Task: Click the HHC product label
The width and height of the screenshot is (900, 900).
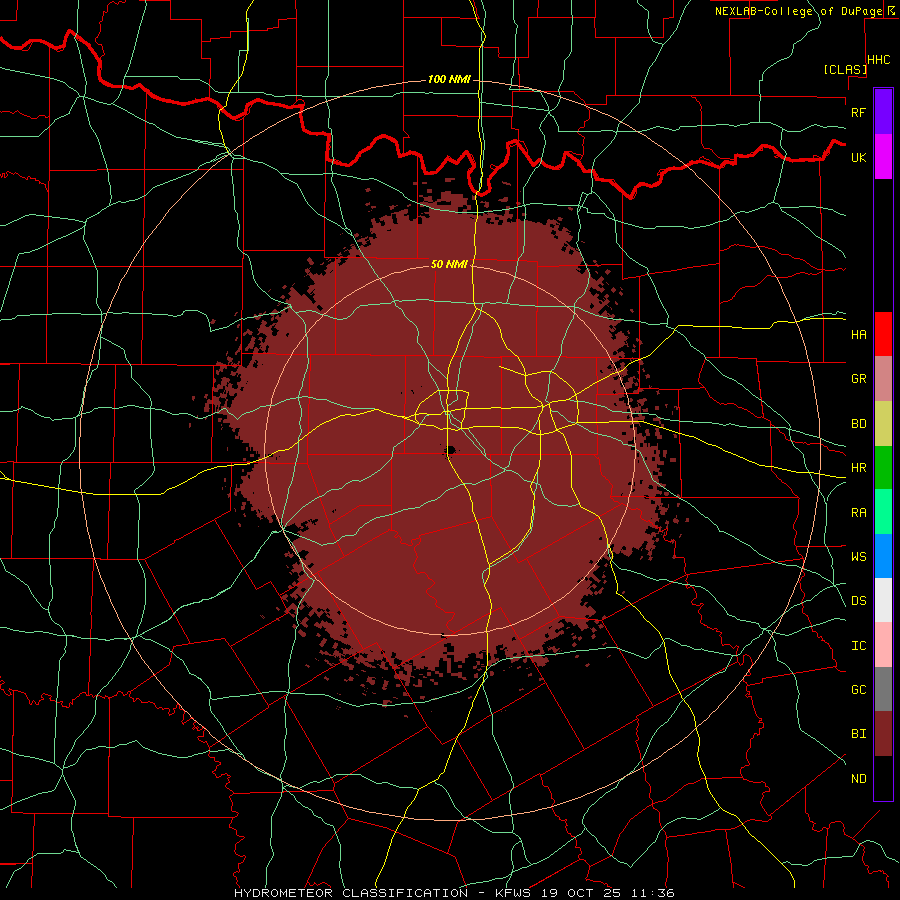Action: click(x=879, y=60)
